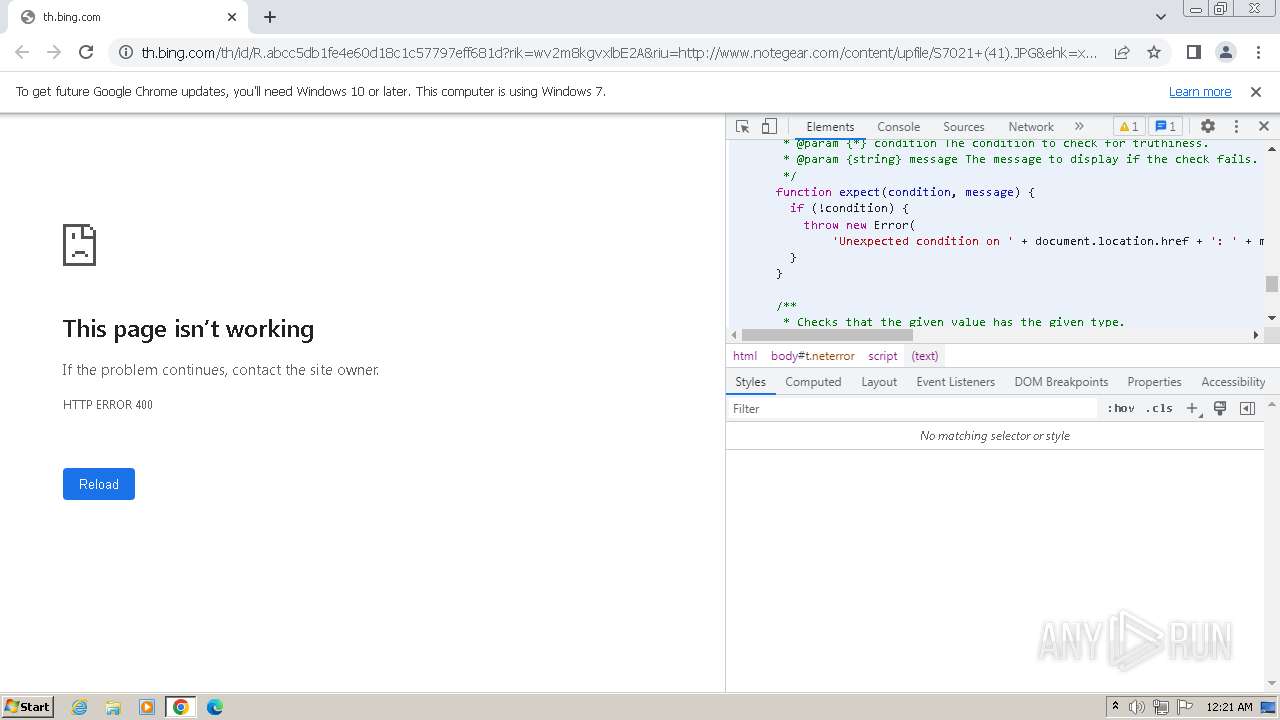Open the Layout tab

coord(879,382)
